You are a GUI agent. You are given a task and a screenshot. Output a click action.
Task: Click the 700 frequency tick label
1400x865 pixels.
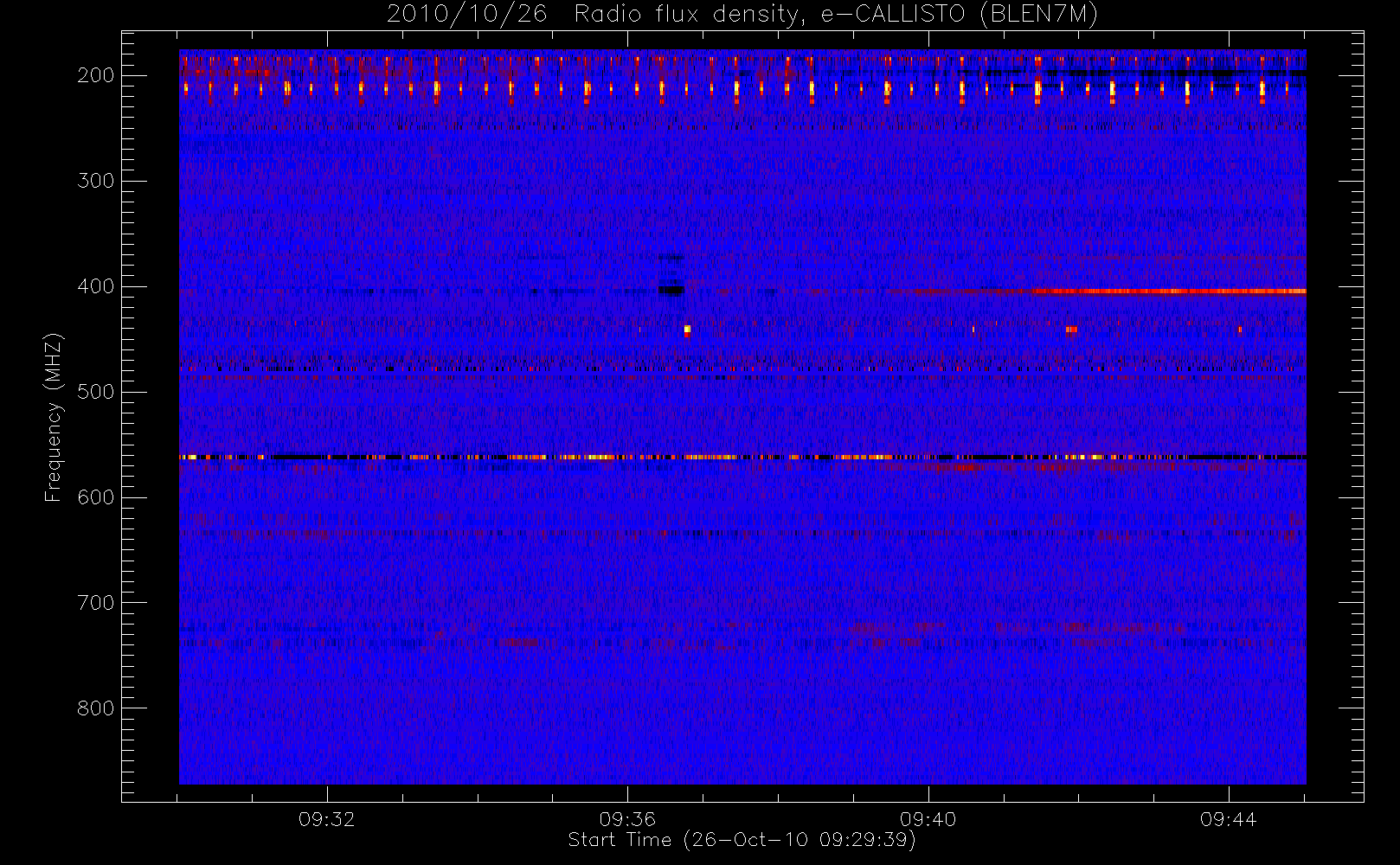pos(96,603)
